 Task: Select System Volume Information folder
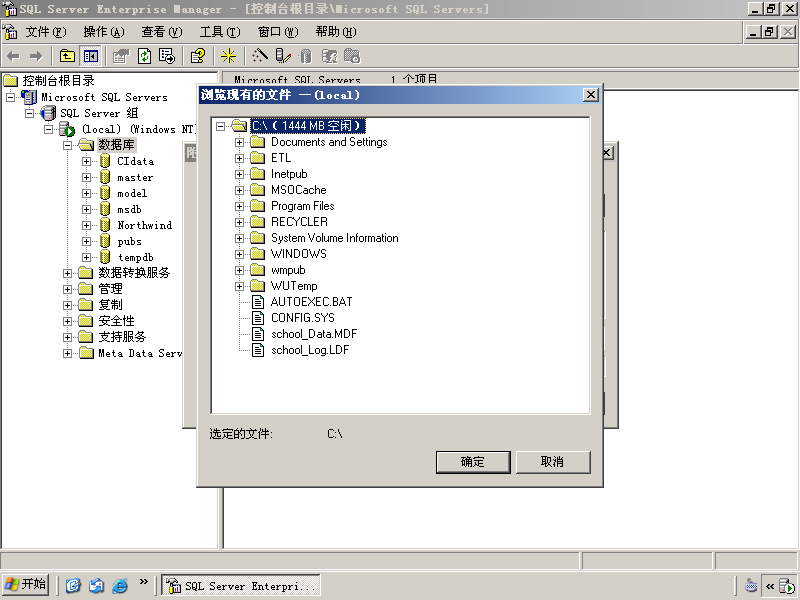point(335,238)
